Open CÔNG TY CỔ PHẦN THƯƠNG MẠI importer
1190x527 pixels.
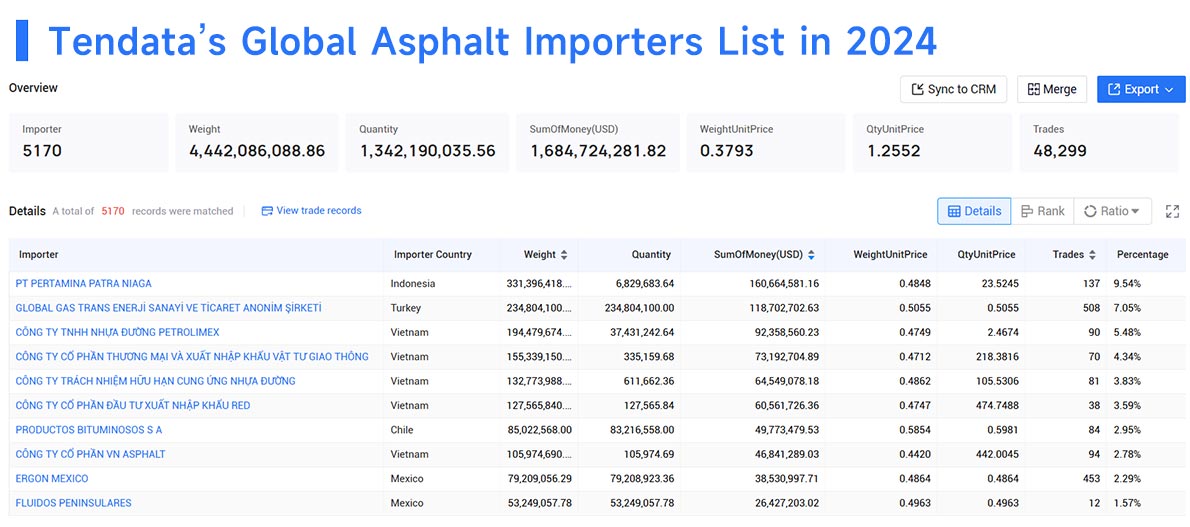192,356
